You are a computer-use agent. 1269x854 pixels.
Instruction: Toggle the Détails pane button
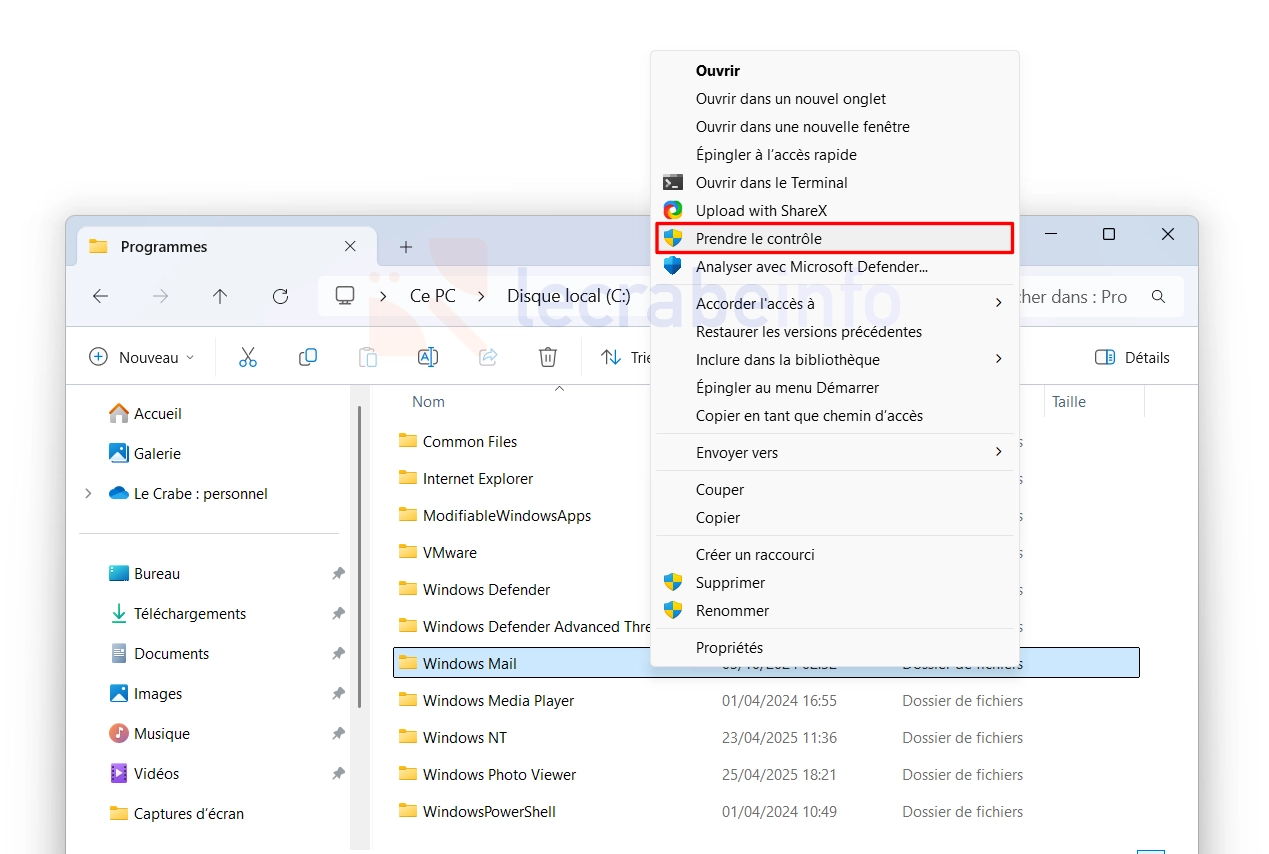coord(1132,357)
